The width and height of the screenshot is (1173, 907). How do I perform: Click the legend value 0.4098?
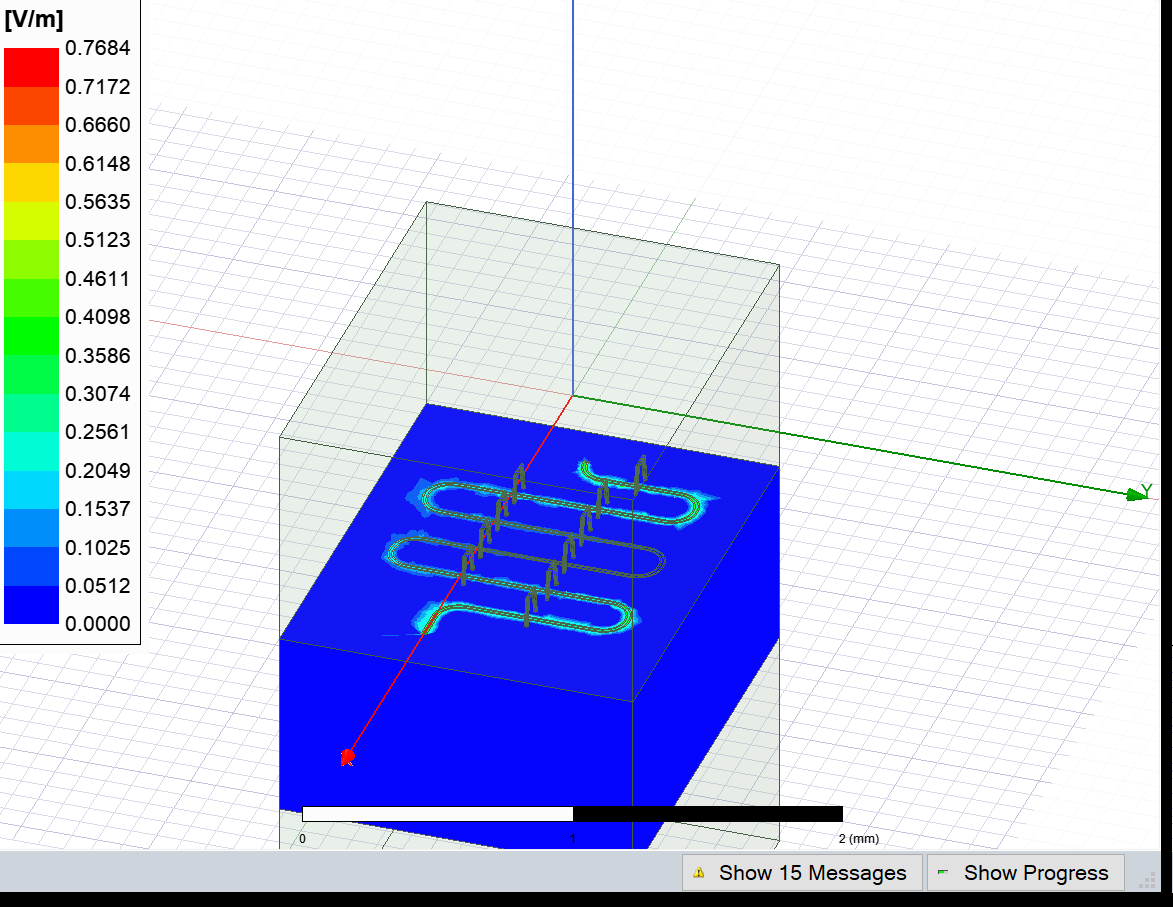click(x=97, y=317)
